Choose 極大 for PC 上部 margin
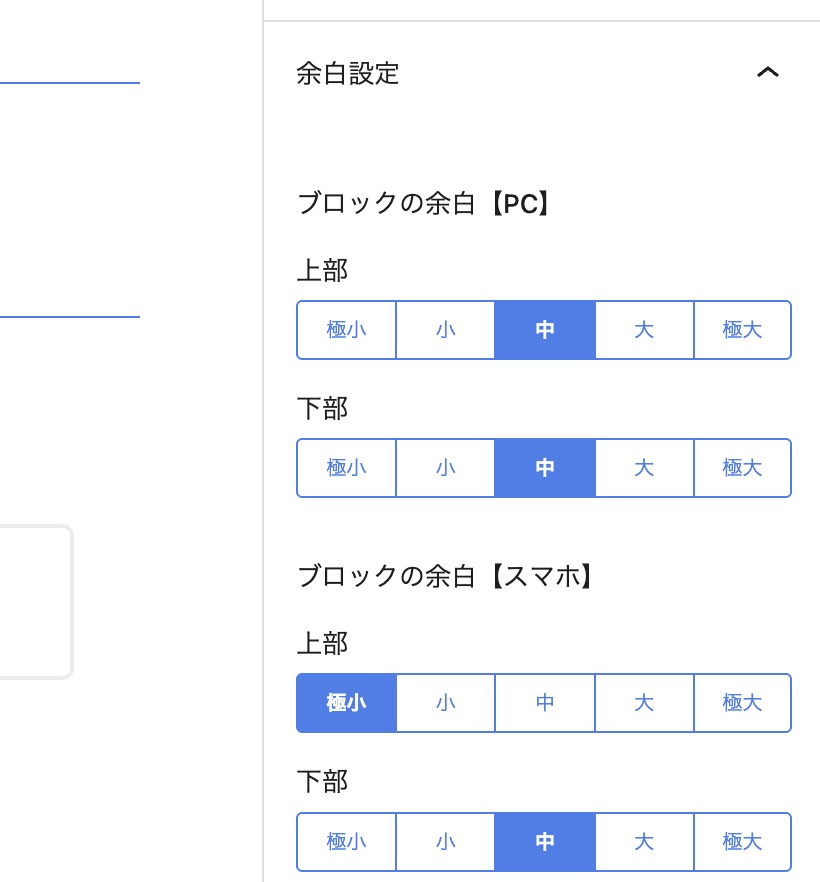The height and width of the screenshot is (882, 820). (x=742, y=330)
